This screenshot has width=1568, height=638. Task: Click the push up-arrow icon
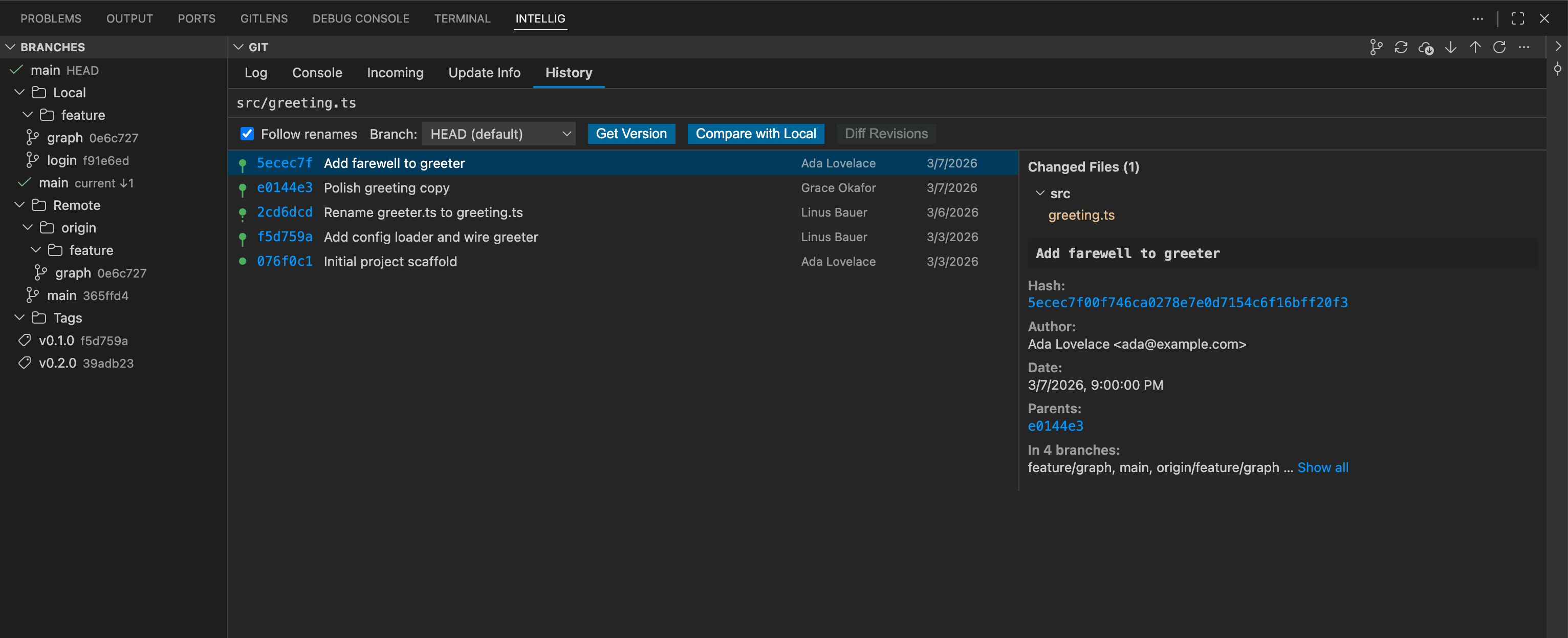click(1475, 48)
